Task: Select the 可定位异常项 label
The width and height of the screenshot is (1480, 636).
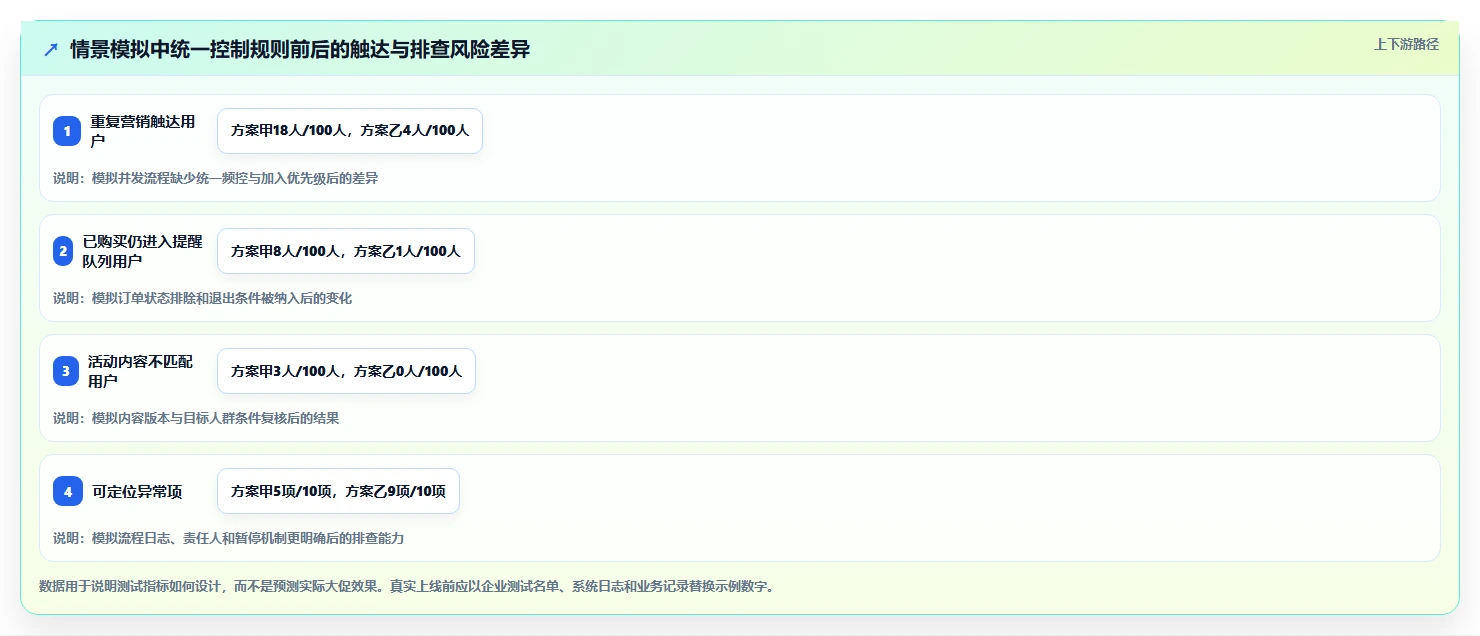Action: tap(137, 491)
